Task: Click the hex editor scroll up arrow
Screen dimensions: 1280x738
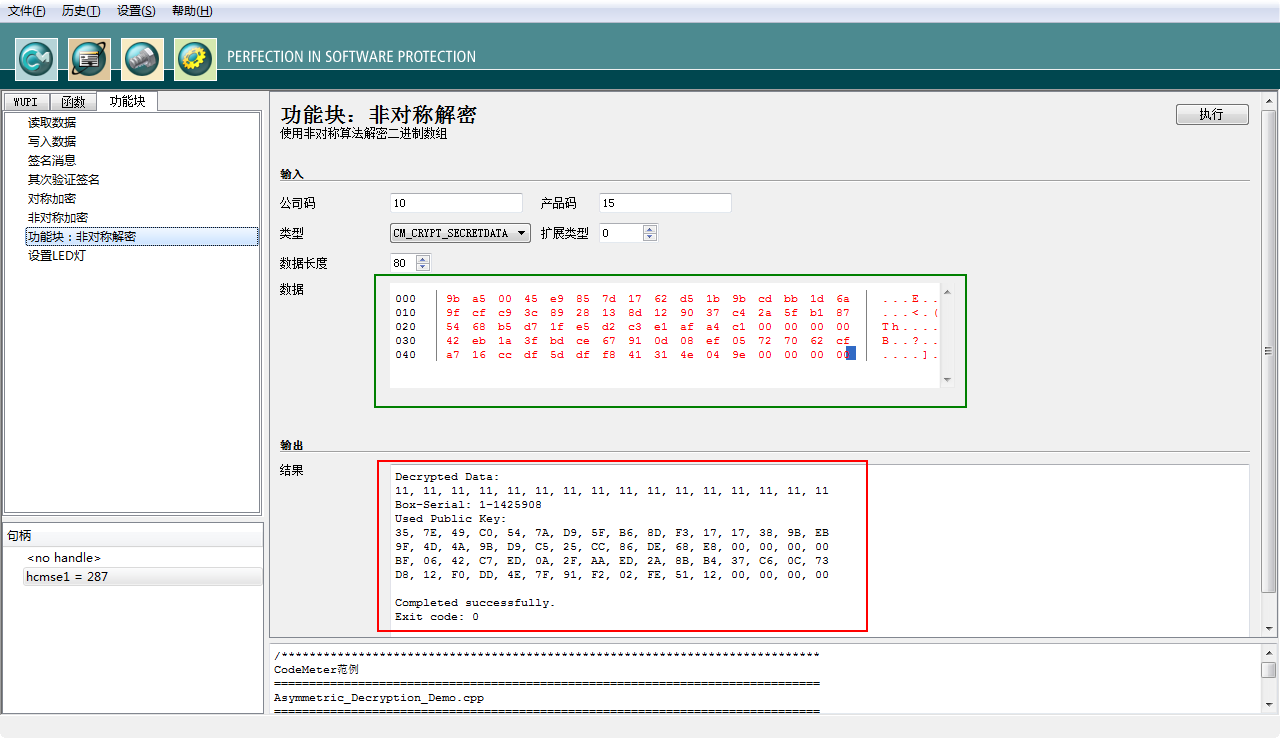Action: pyautogui.click(x=947, y=292)
